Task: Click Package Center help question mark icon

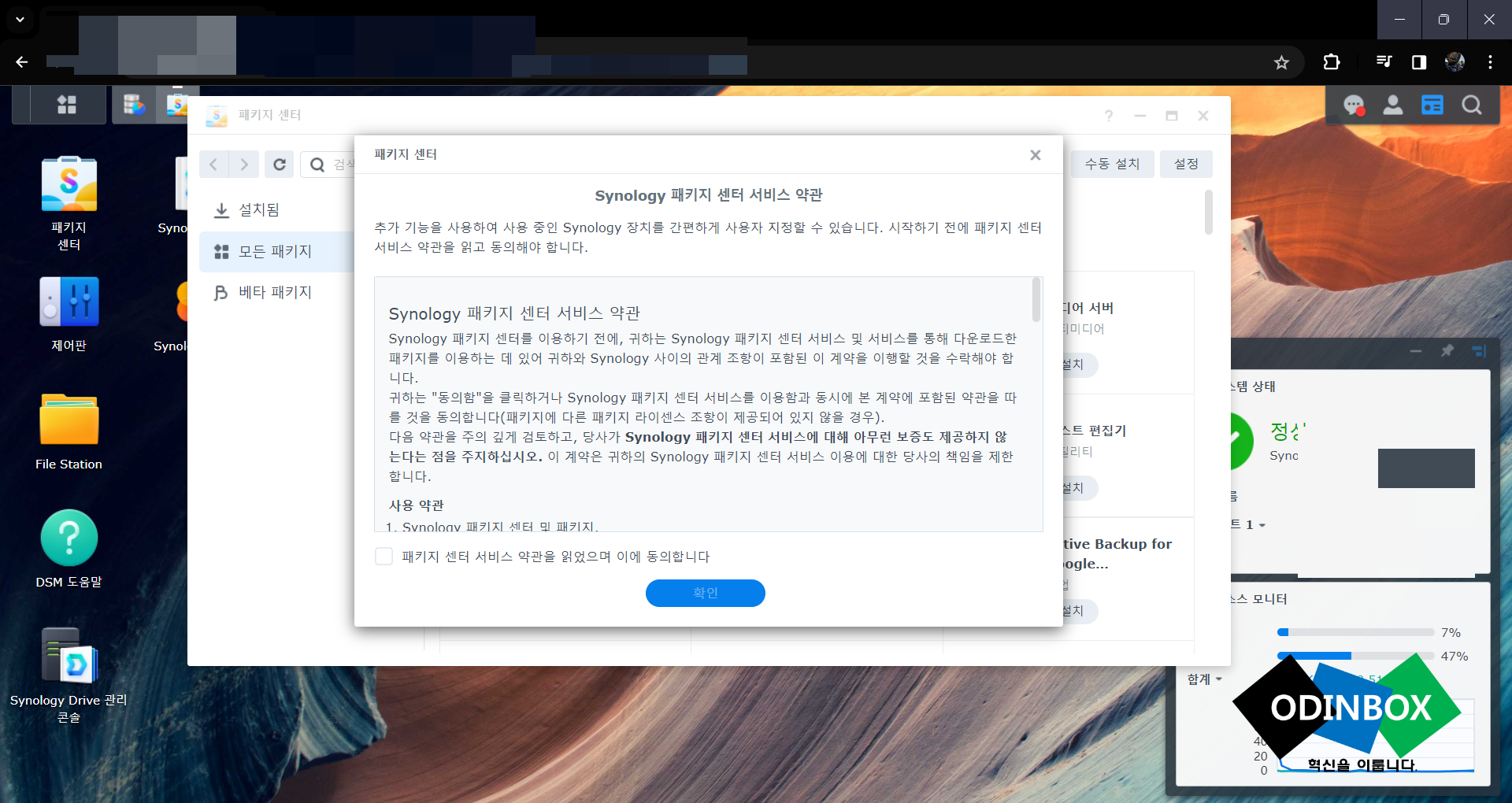Action: coord(1109,116)
